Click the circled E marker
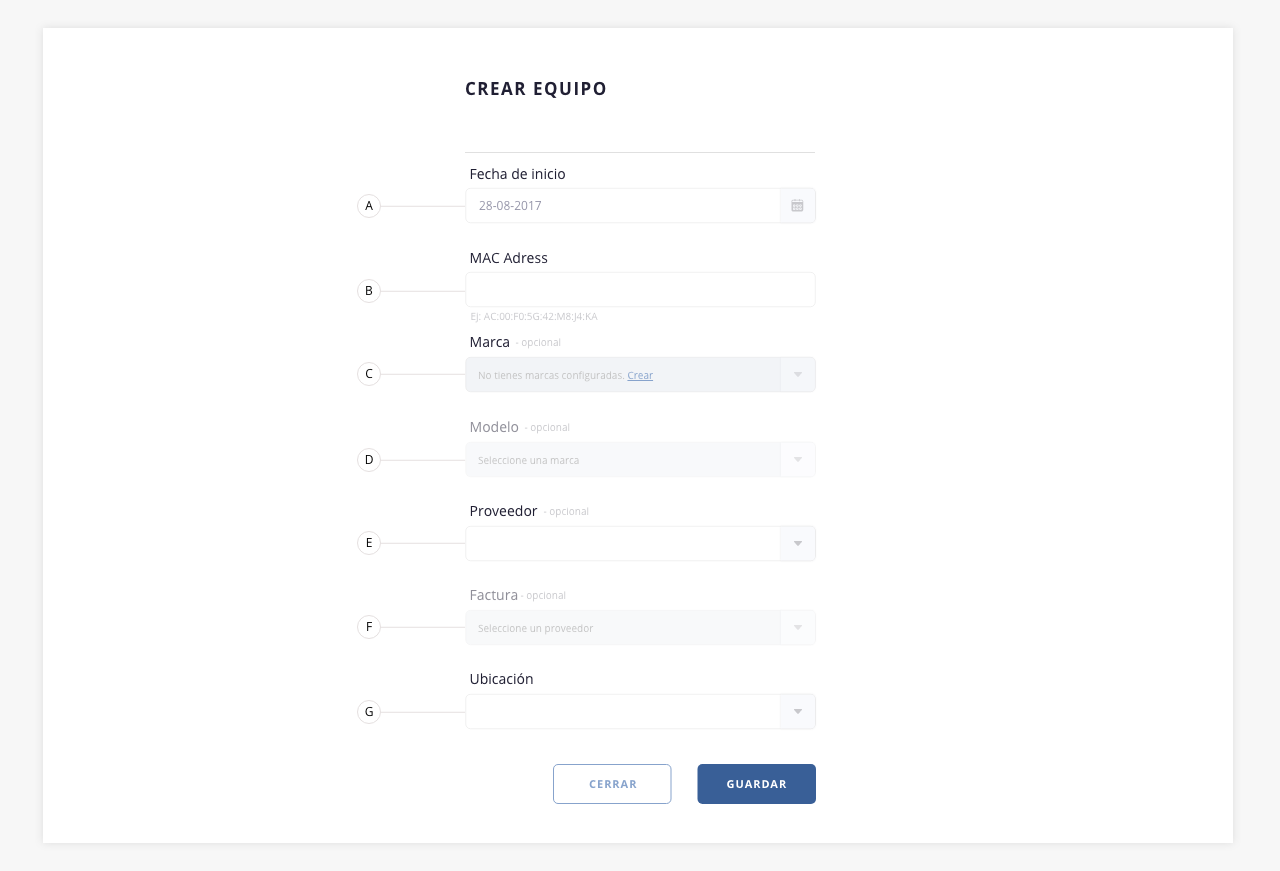The width and height of the screenshot is (1280, 871). tap(369, 543)
